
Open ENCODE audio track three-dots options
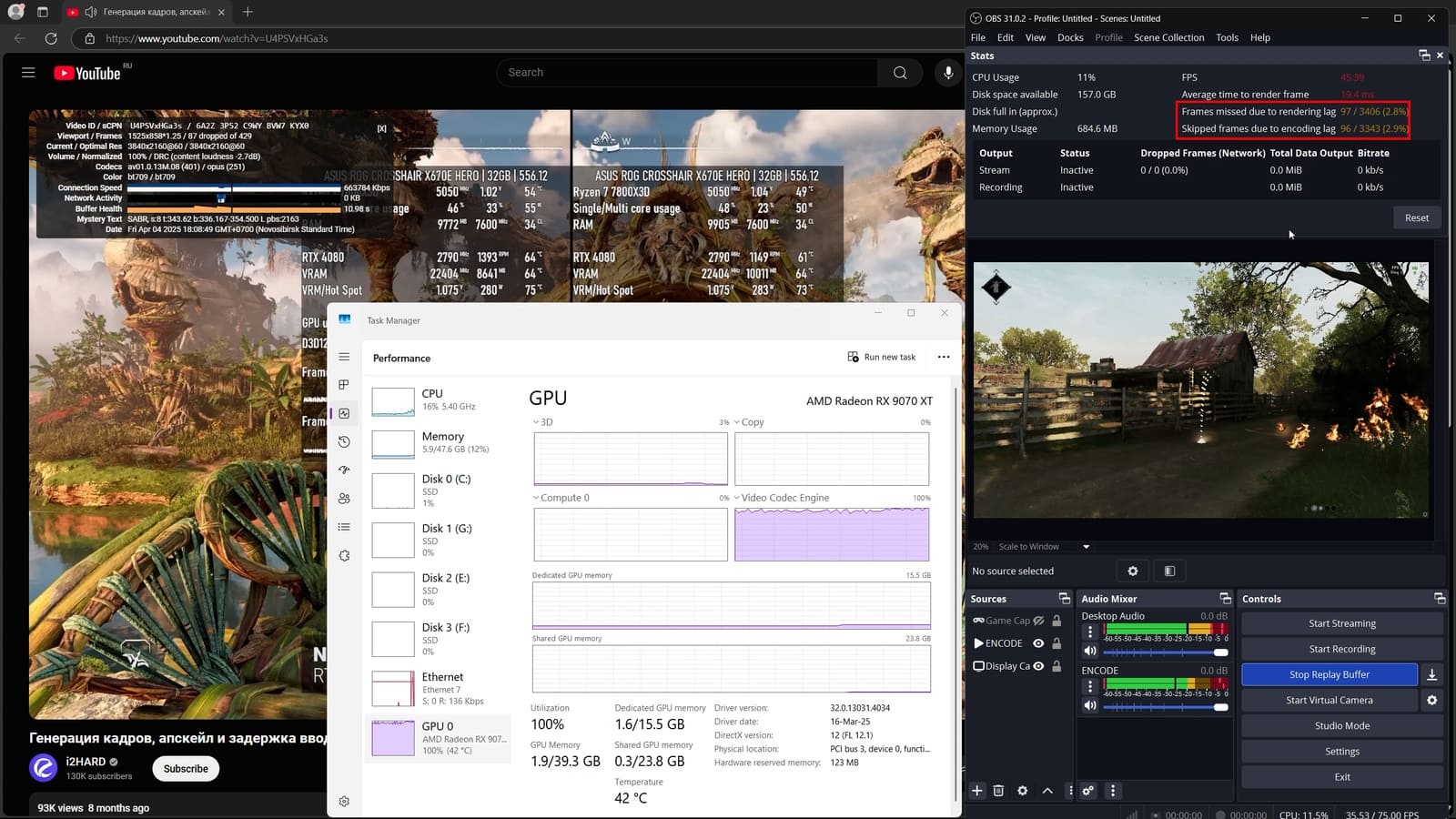[1090, 686]
